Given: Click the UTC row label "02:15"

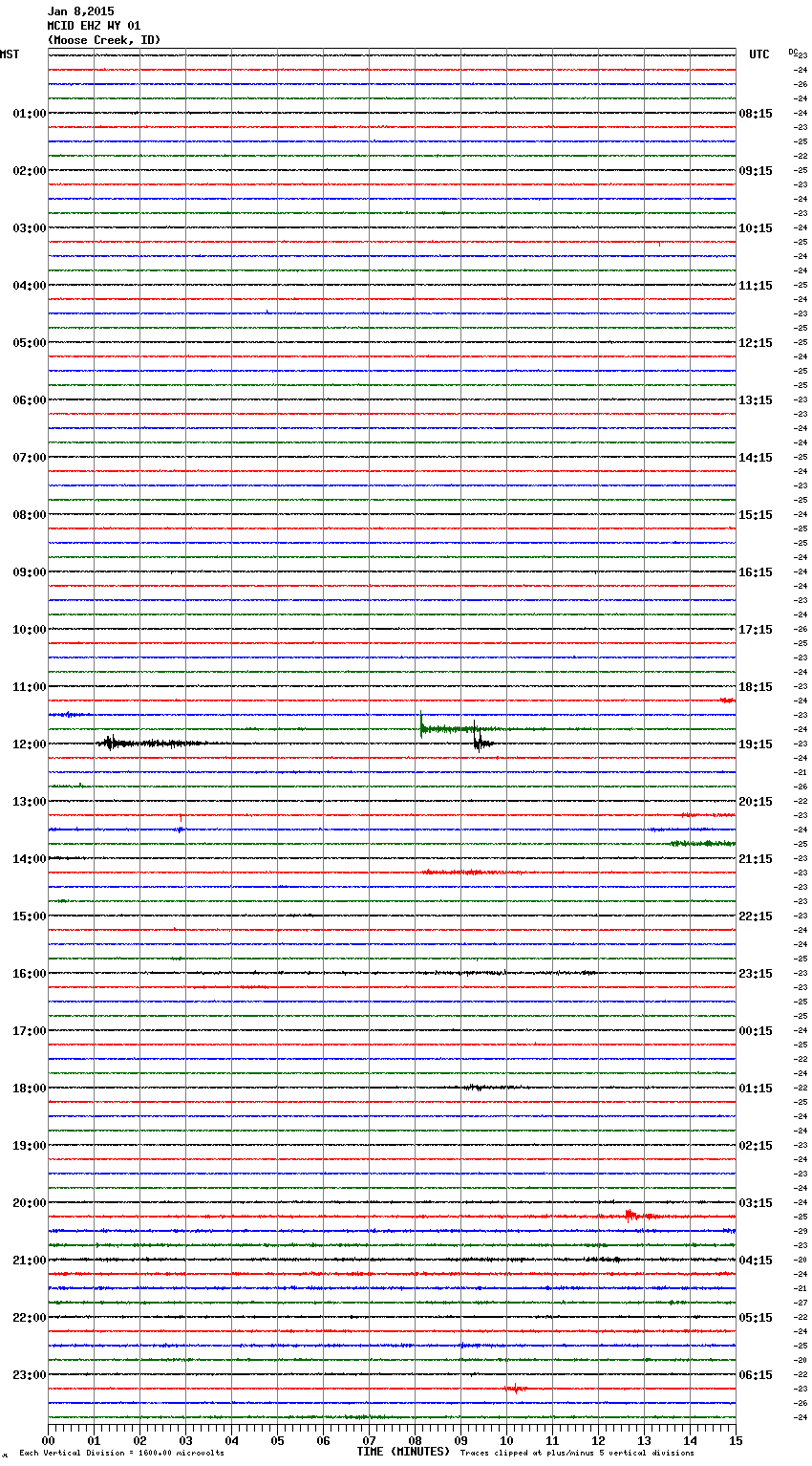Looking at the screenshot, I should (x=756, y=1146).
